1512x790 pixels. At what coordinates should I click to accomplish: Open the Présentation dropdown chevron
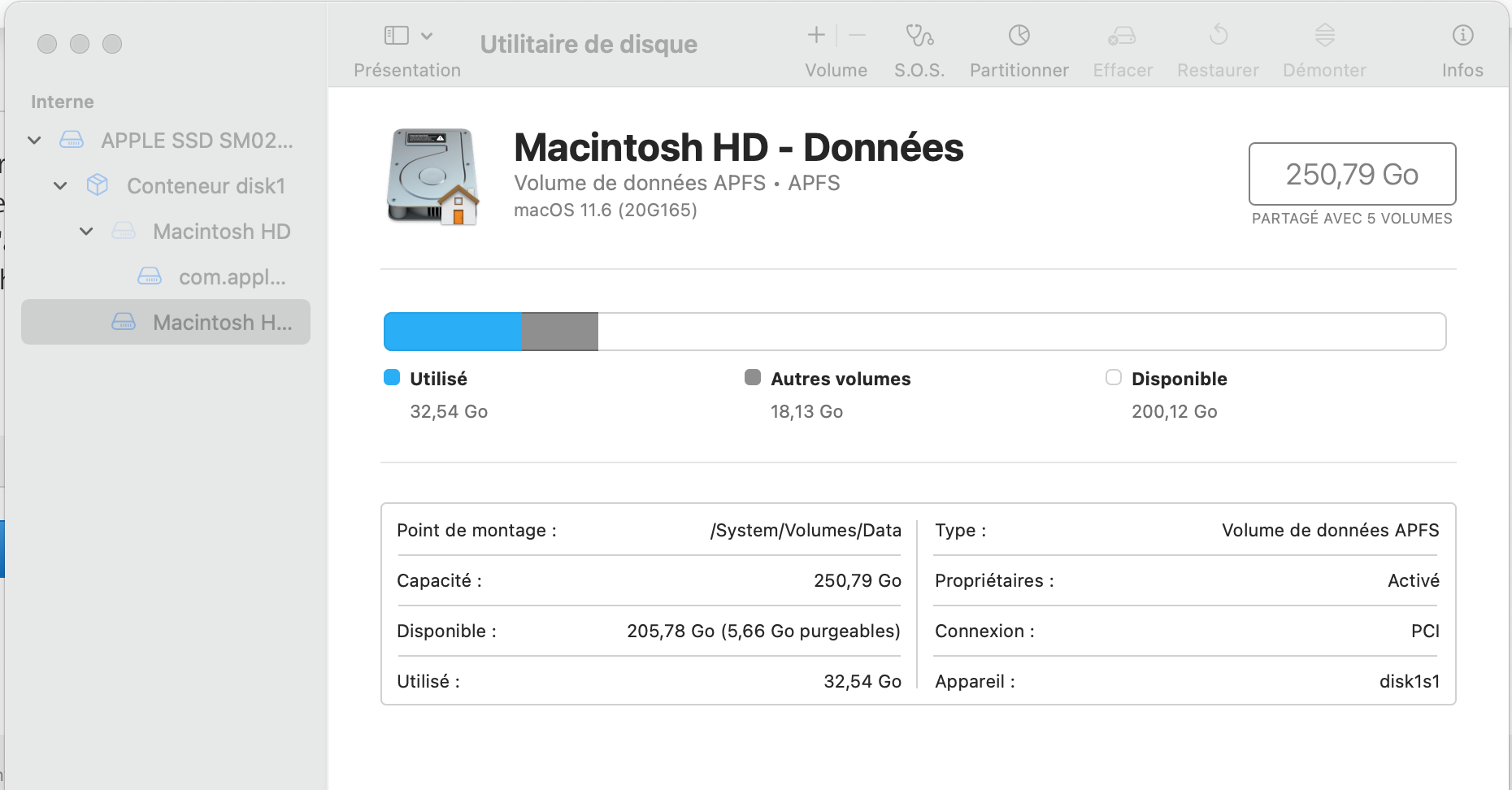pos(427,36)
